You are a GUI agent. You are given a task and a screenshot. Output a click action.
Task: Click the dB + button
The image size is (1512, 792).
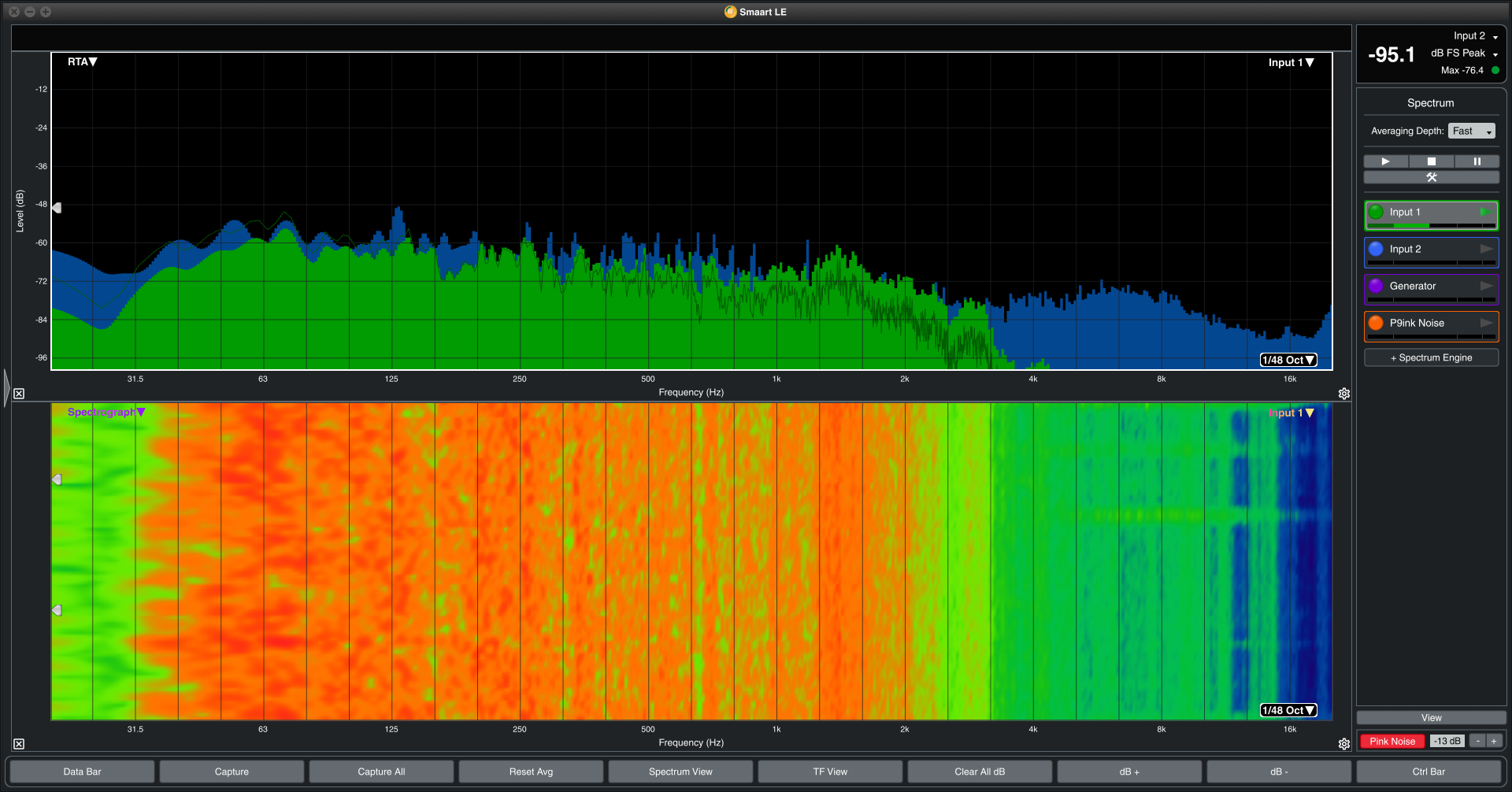(1129, 772)
